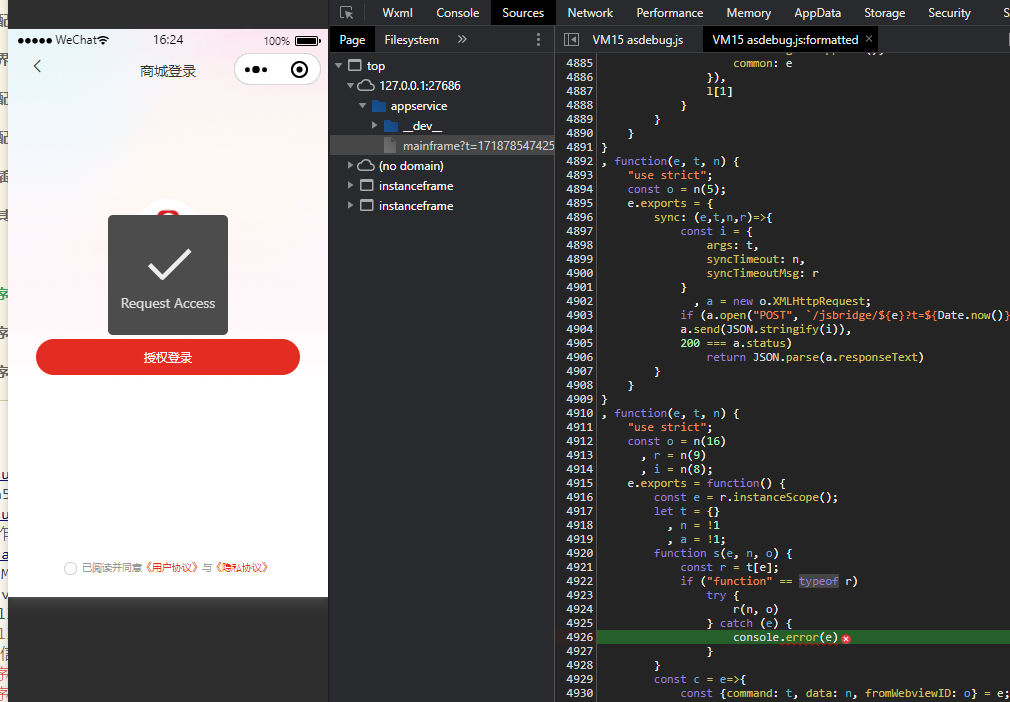Click the Request Access toast checkmark
Viewport: 1010px width, 702px height.
pos(170,264)
